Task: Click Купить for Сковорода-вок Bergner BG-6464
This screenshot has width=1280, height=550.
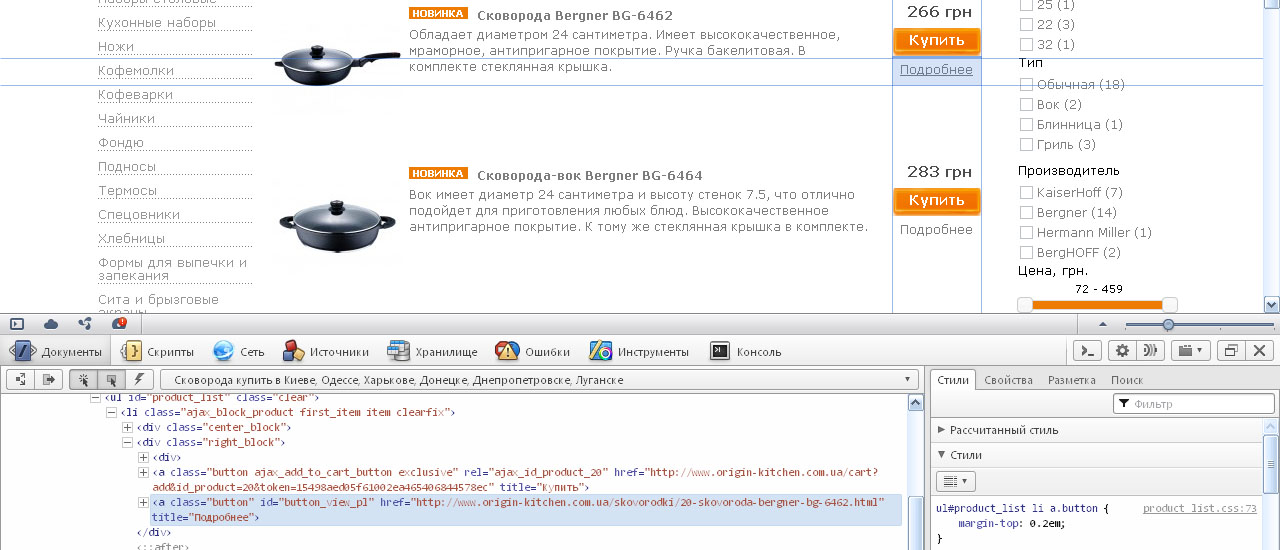Action: [937, 201]
